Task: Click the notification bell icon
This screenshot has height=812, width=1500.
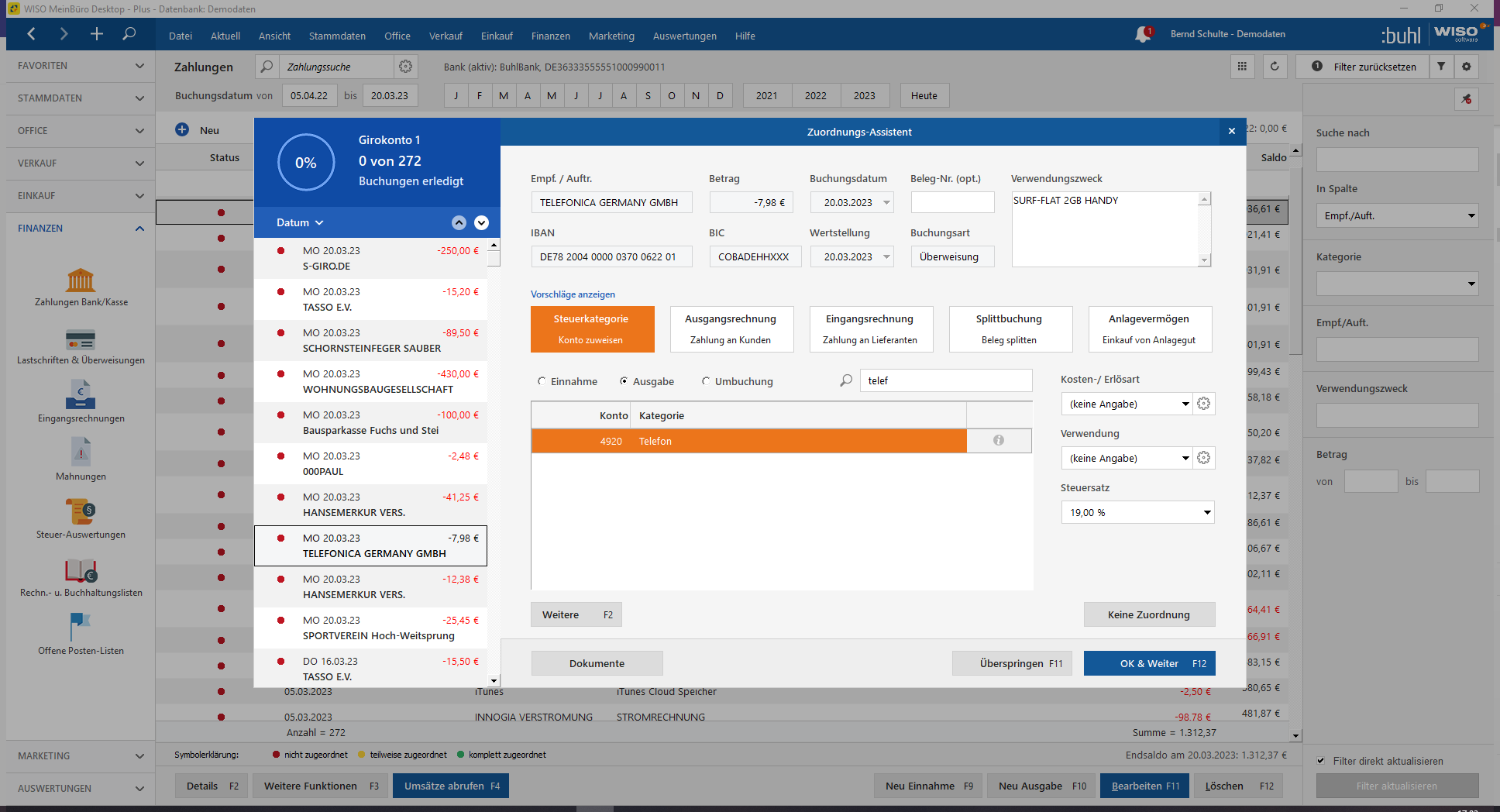Action: (x=1143, y=34)
